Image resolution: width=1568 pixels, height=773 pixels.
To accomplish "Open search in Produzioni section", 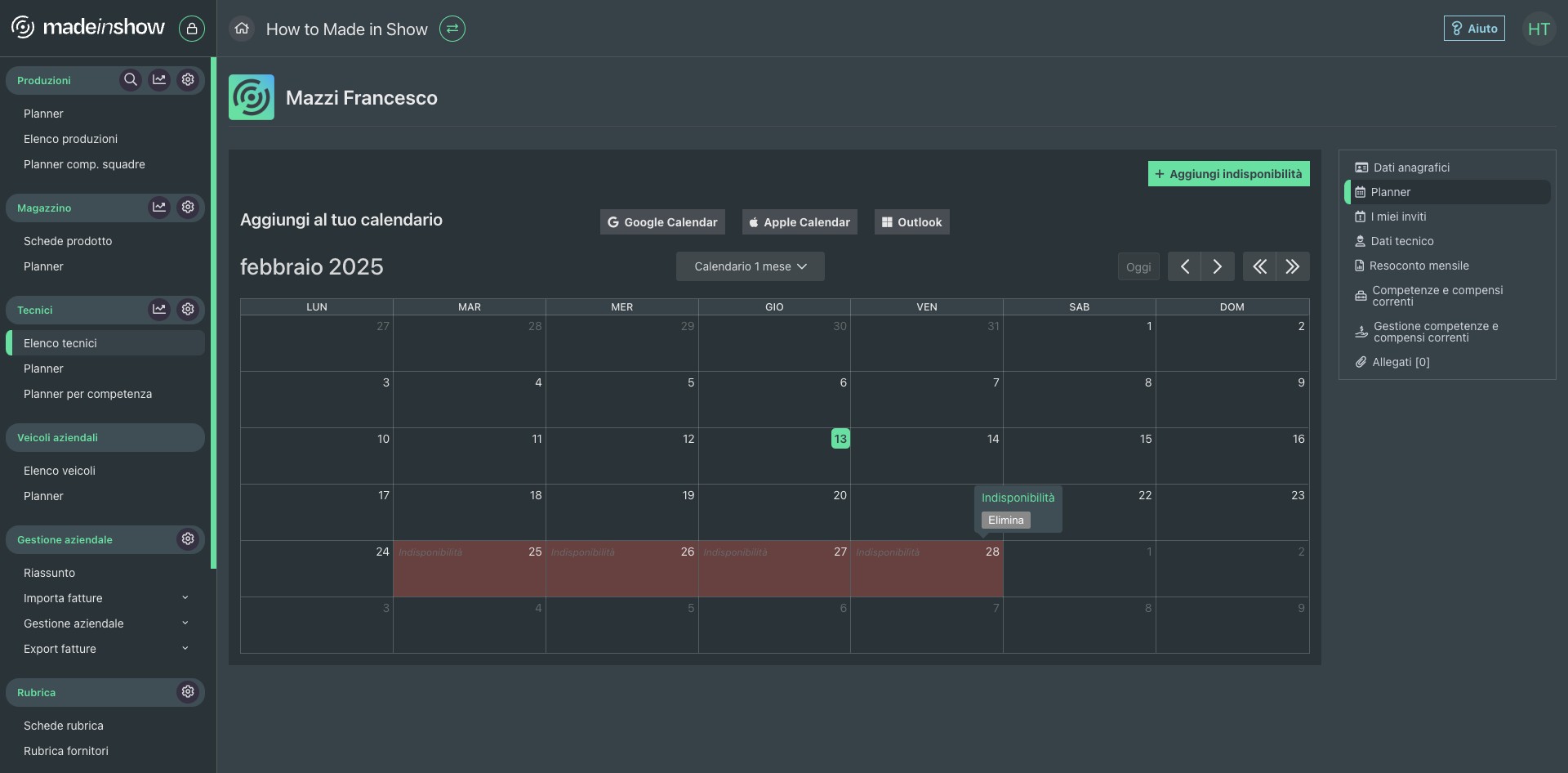I will pos(130,80).
